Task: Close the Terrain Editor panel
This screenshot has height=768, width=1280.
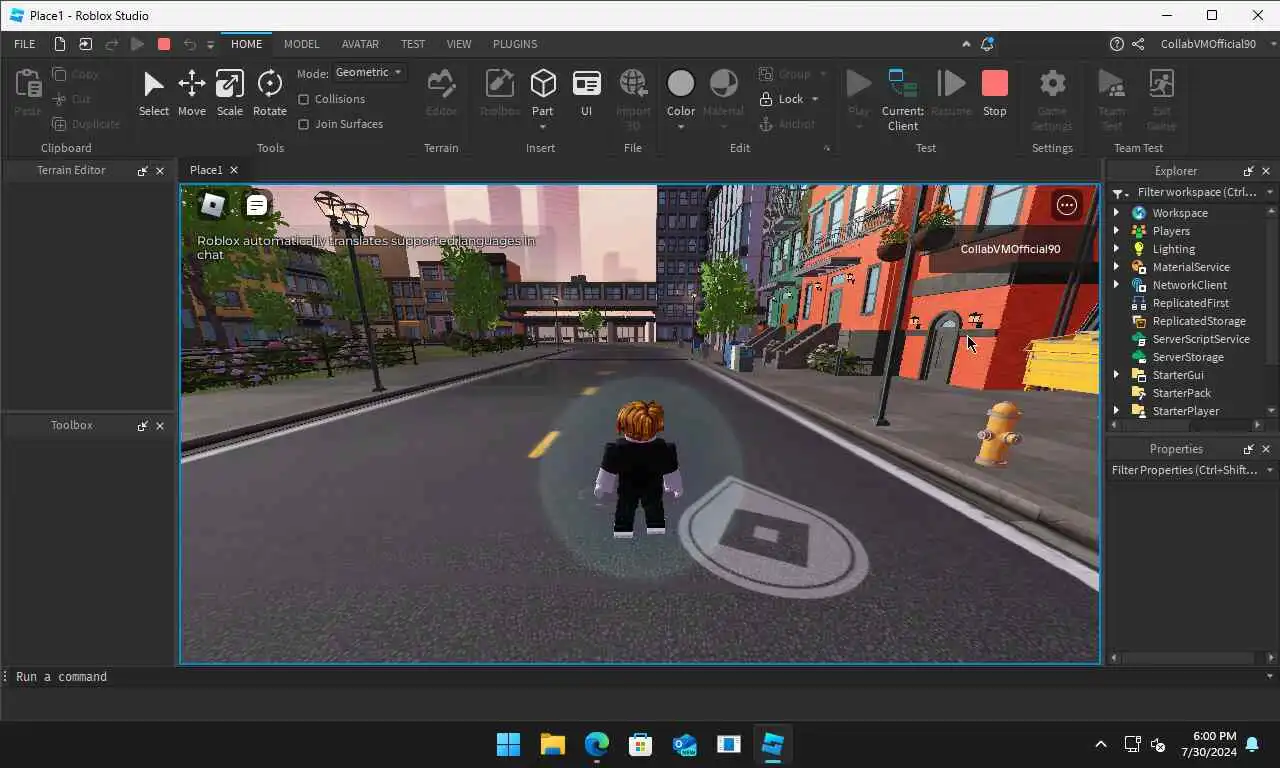Action: (x=160, y=171)
